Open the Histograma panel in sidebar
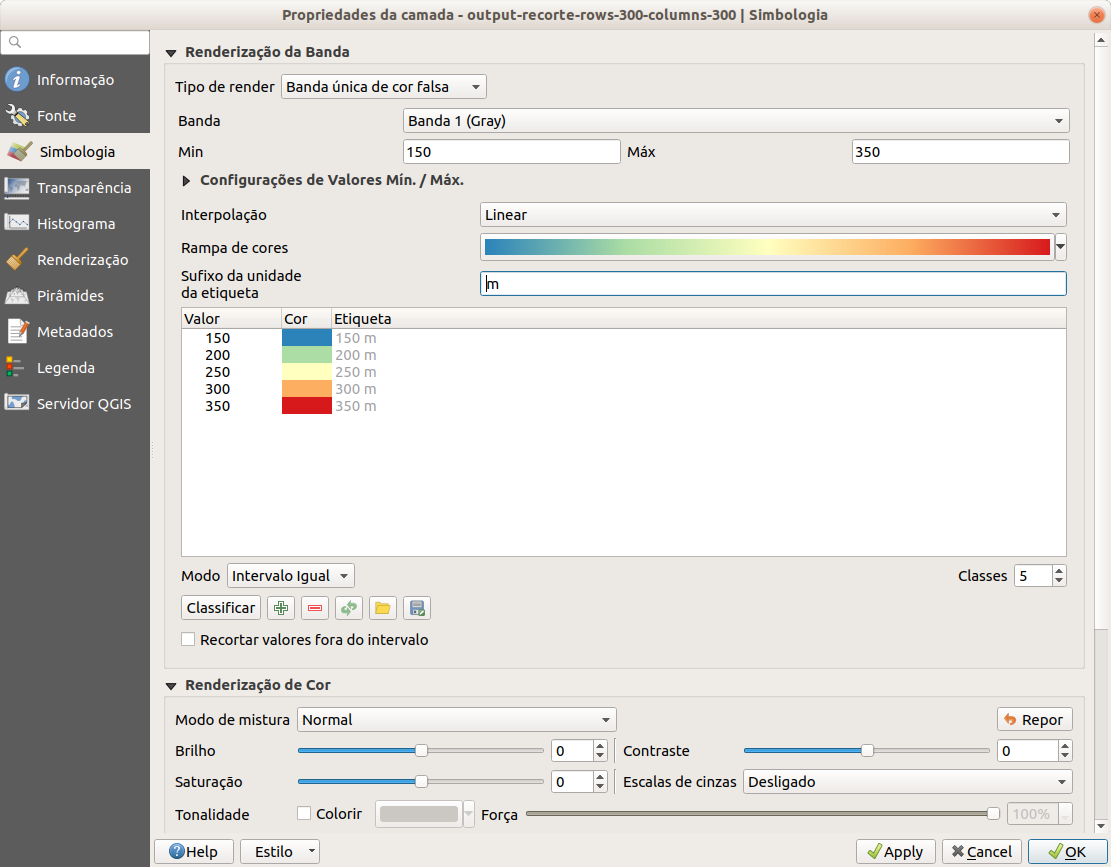 coord(75,224)
